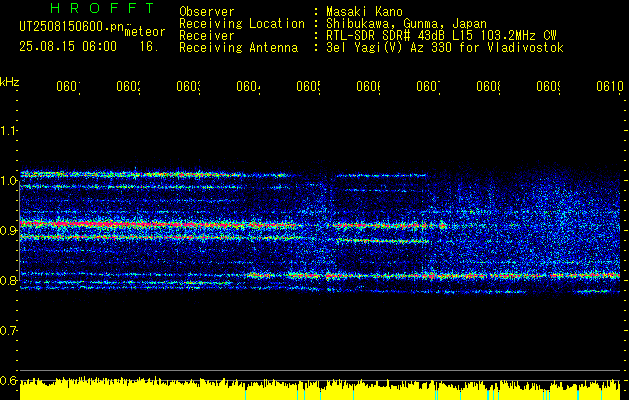Click the date 25.08.15 06:00 text

tap(68, 47)
